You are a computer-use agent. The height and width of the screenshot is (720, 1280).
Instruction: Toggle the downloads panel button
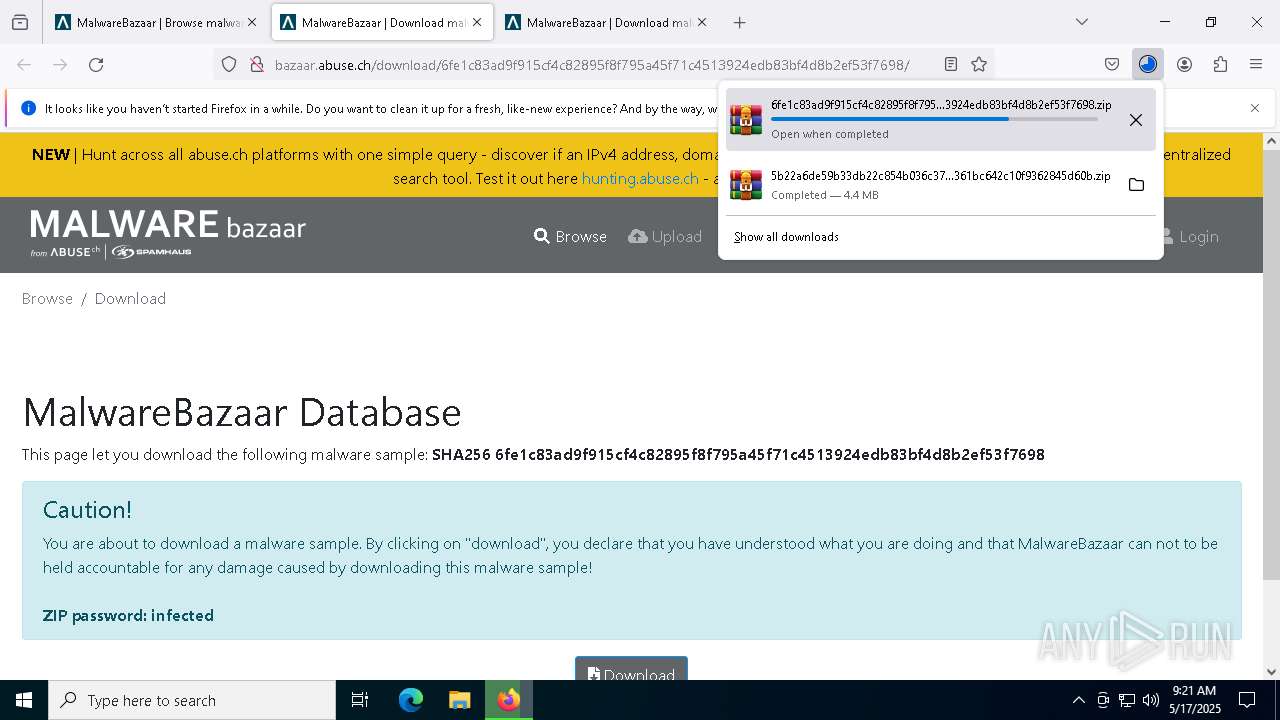click(x=1148, y=64)
